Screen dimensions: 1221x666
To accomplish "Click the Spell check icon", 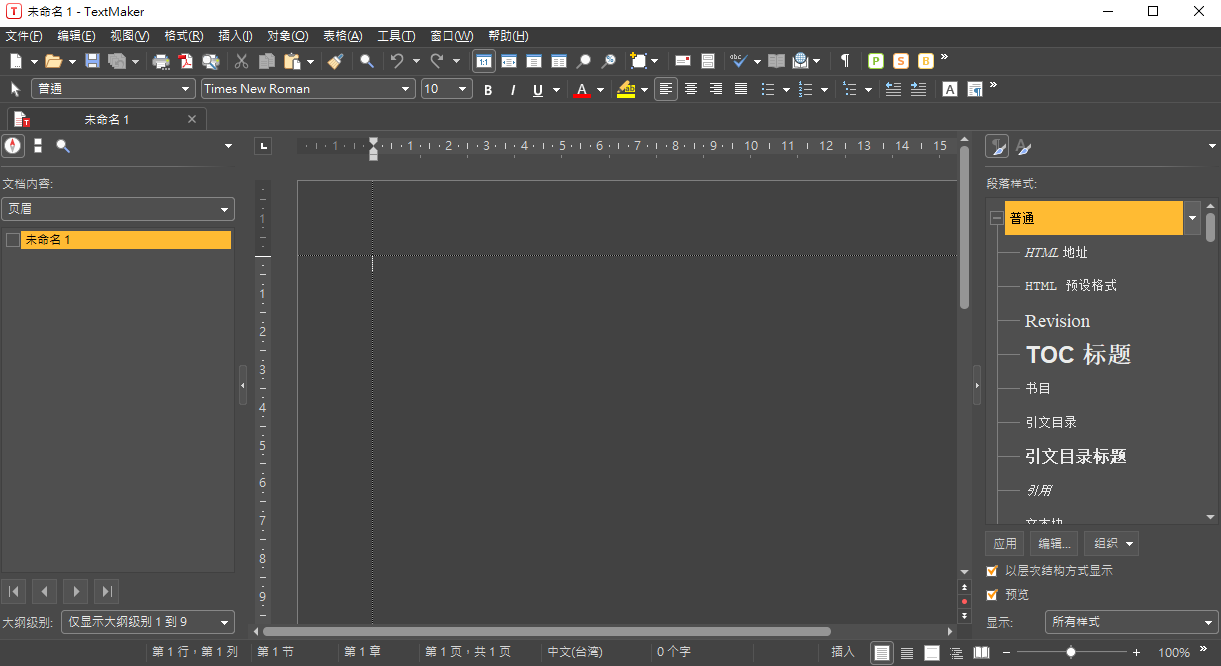I will tap(737, 60).
